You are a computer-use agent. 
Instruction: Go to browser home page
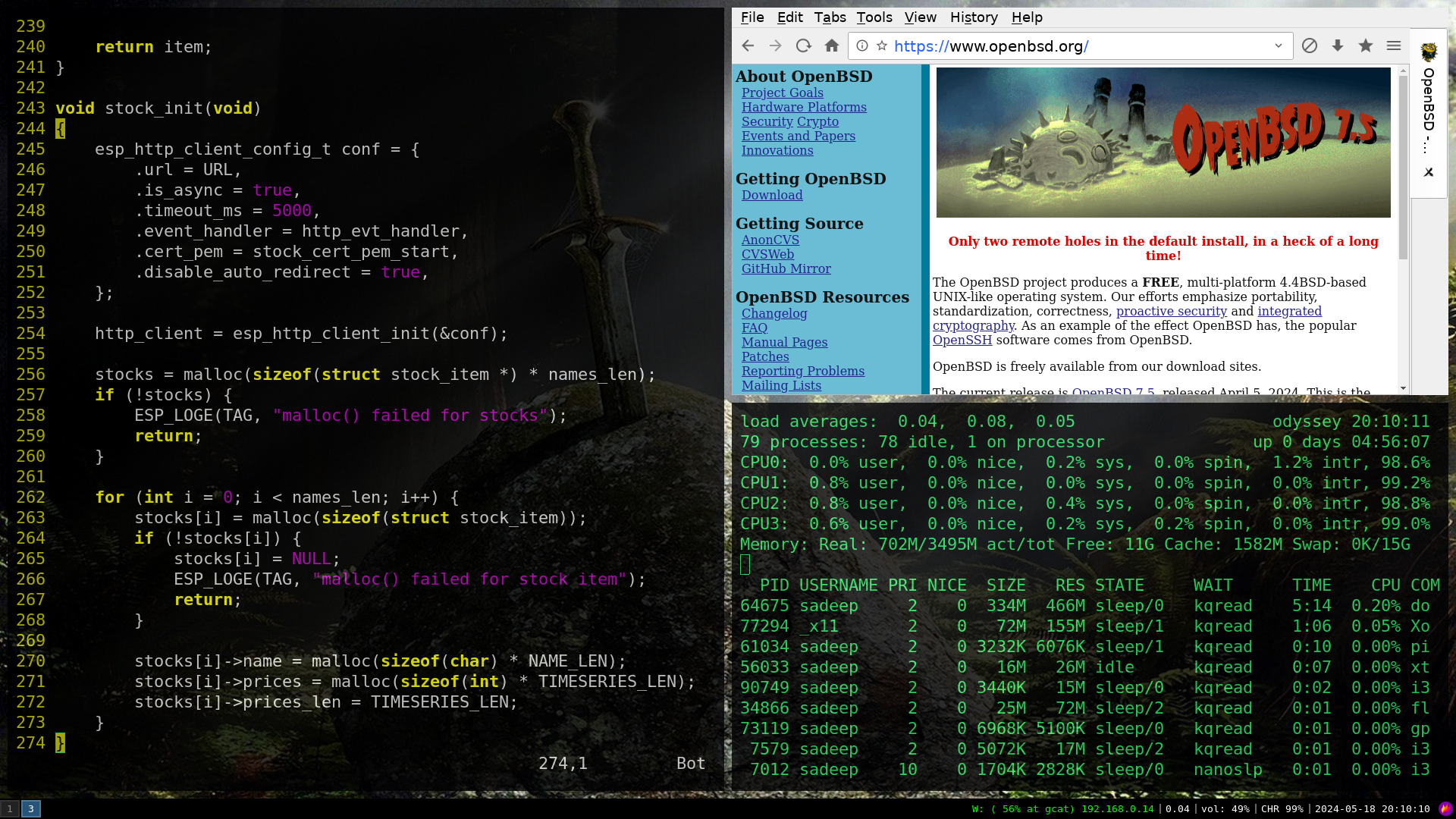pyautogui.click(x=832, y=46)
